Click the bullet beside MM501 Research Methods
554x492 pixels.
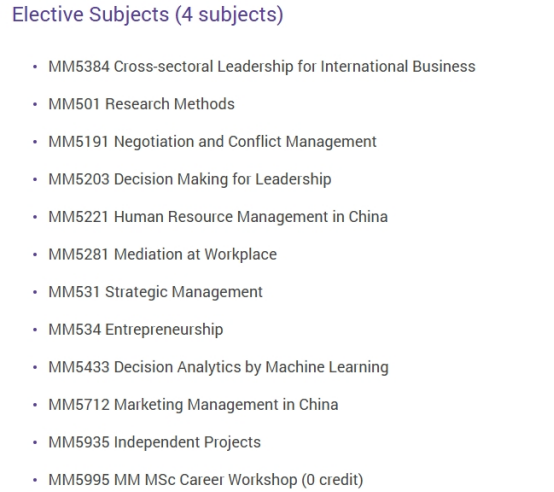coord(35,104)
